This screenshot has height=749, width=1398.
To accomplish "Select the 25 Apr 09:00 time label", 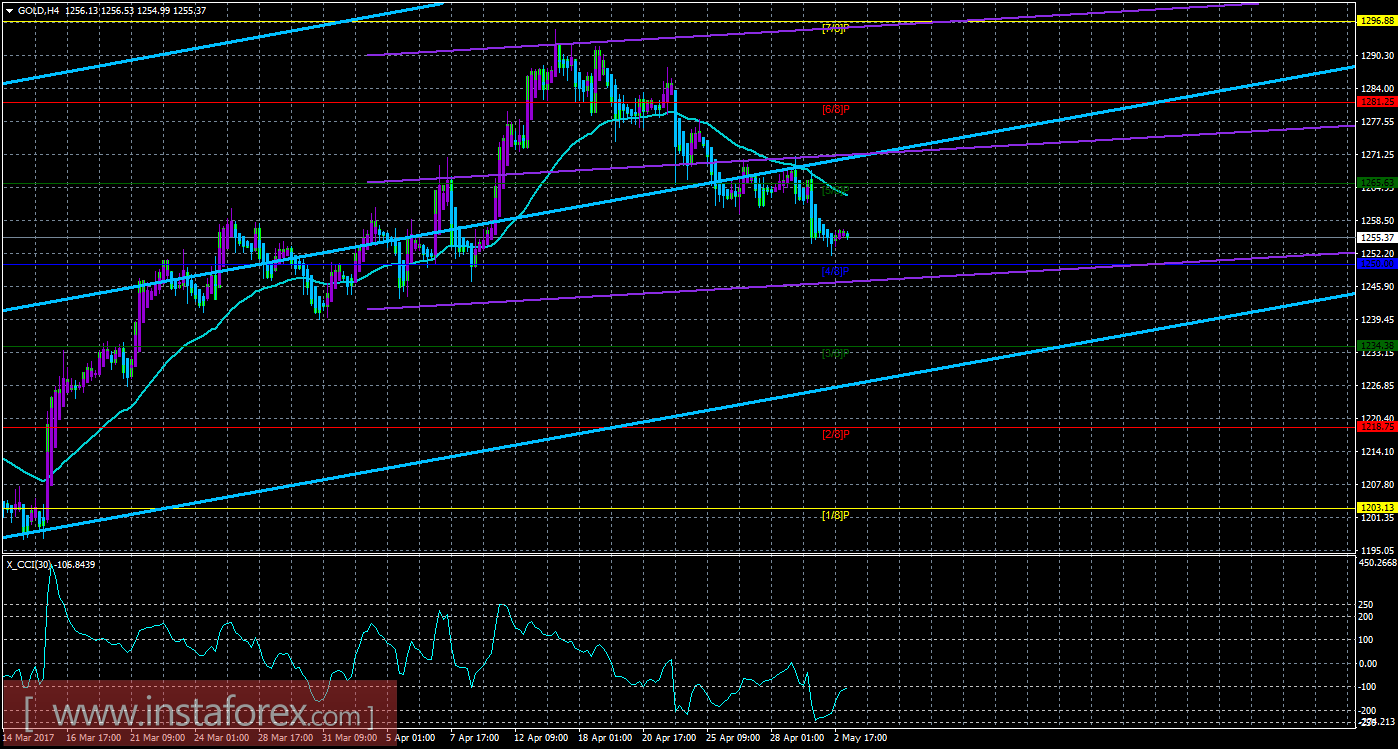I will click(735, 738).
